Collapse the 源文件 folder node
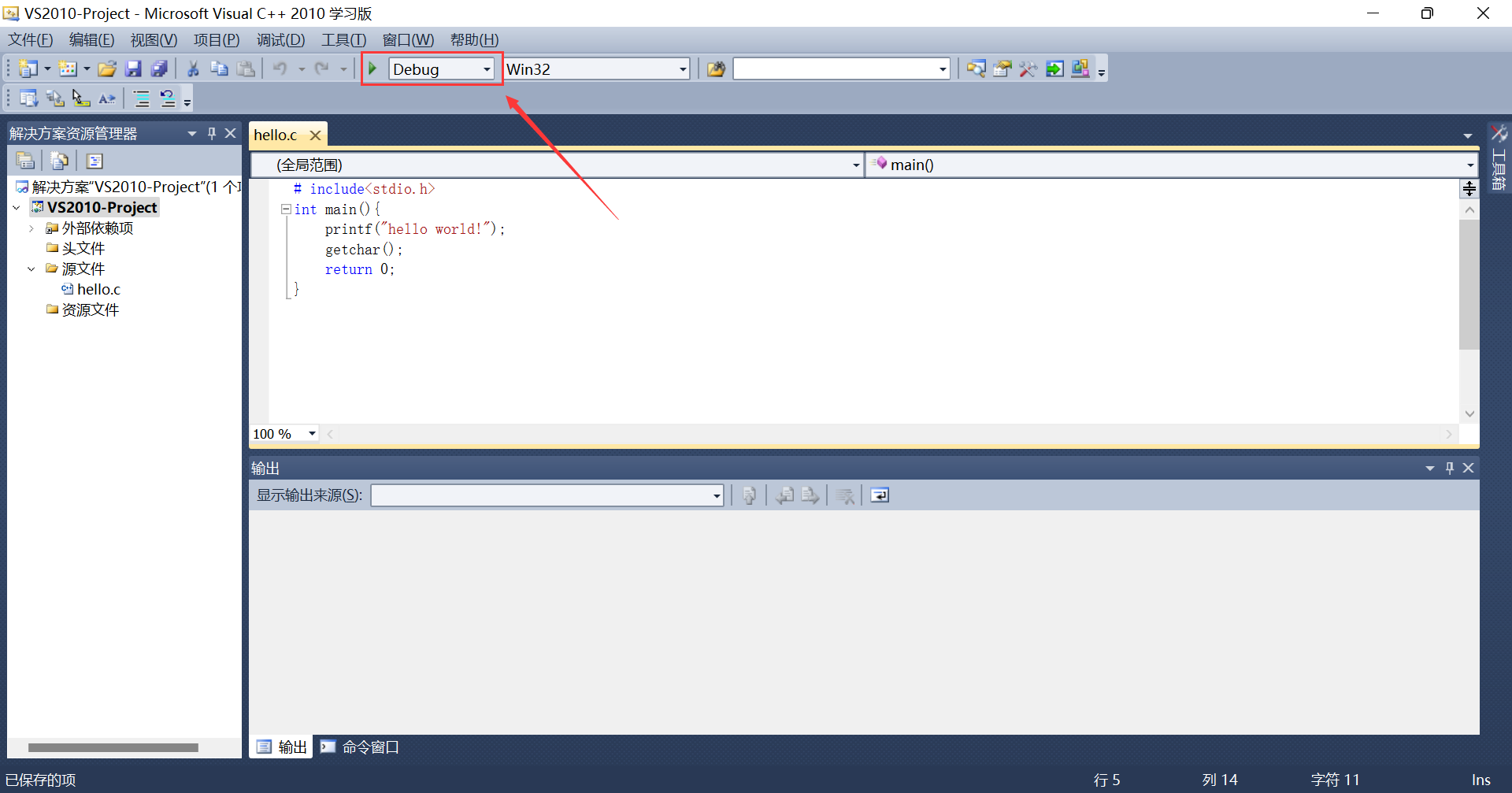 (x=31, y=269)
